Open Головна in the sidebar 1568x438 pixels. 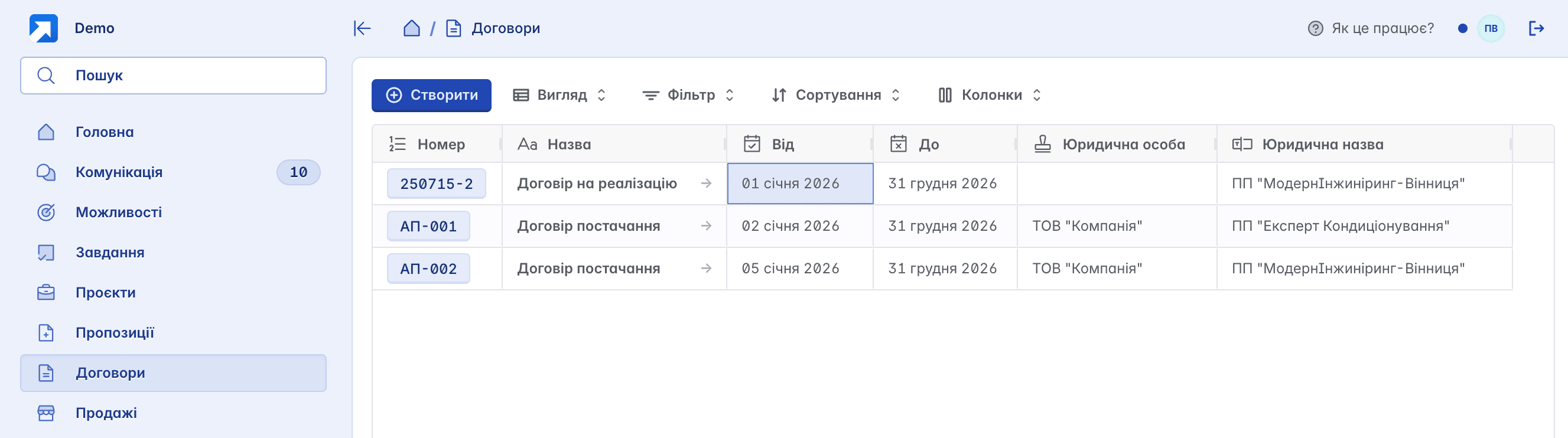click(x=174, y=132)
